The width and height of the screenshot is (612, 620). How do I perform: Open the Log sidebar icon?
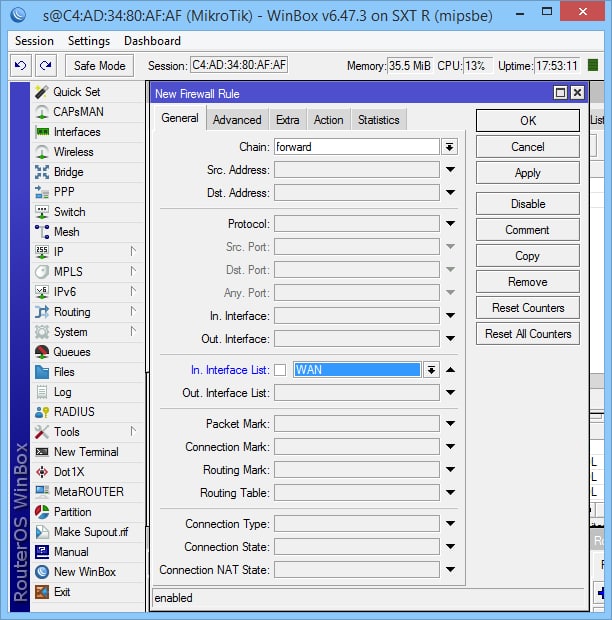click(42, 392)
